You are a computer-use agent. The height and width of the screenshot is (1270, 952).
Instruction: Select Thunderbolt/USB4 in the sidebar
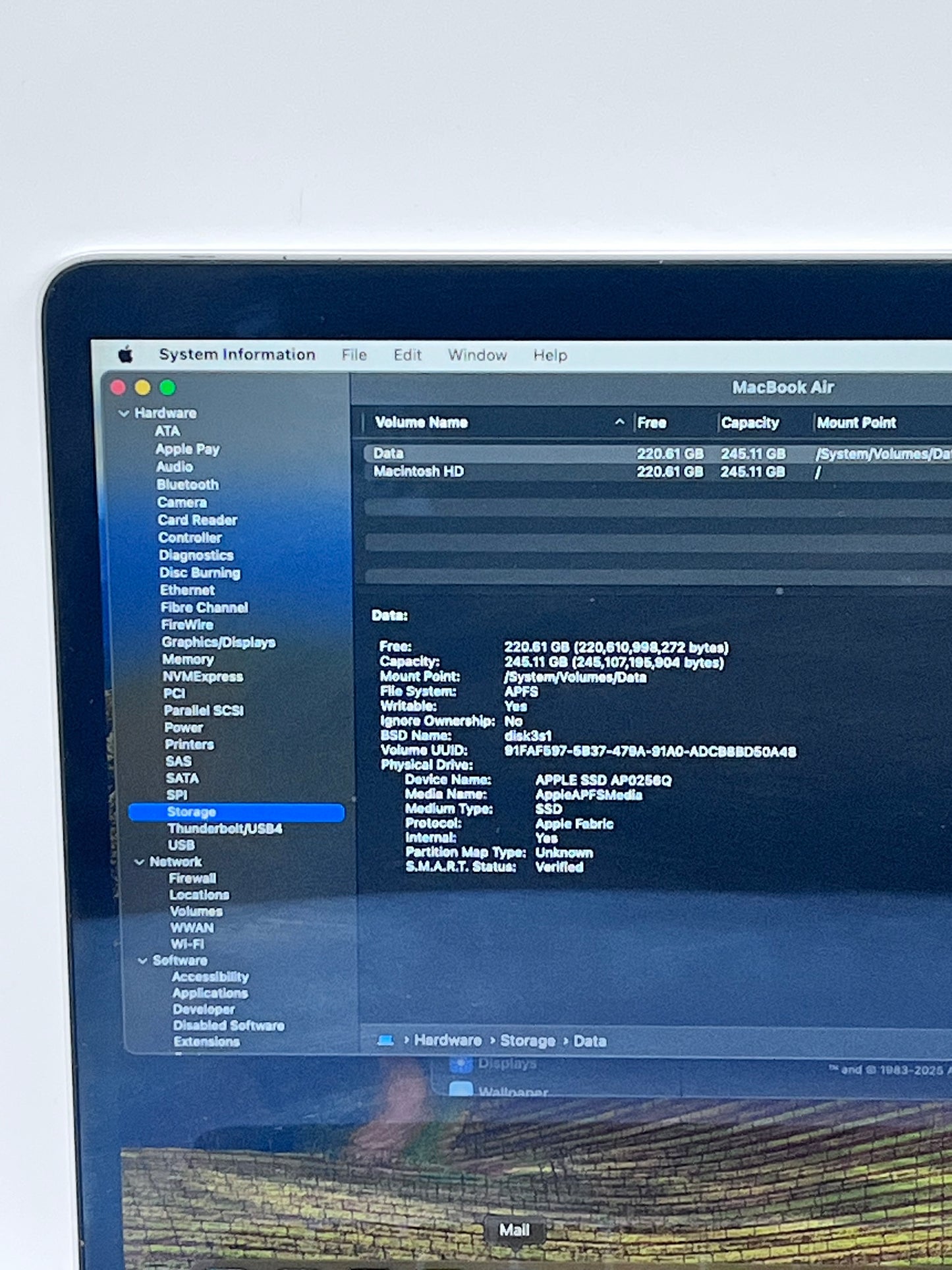[x=225, y=828]
